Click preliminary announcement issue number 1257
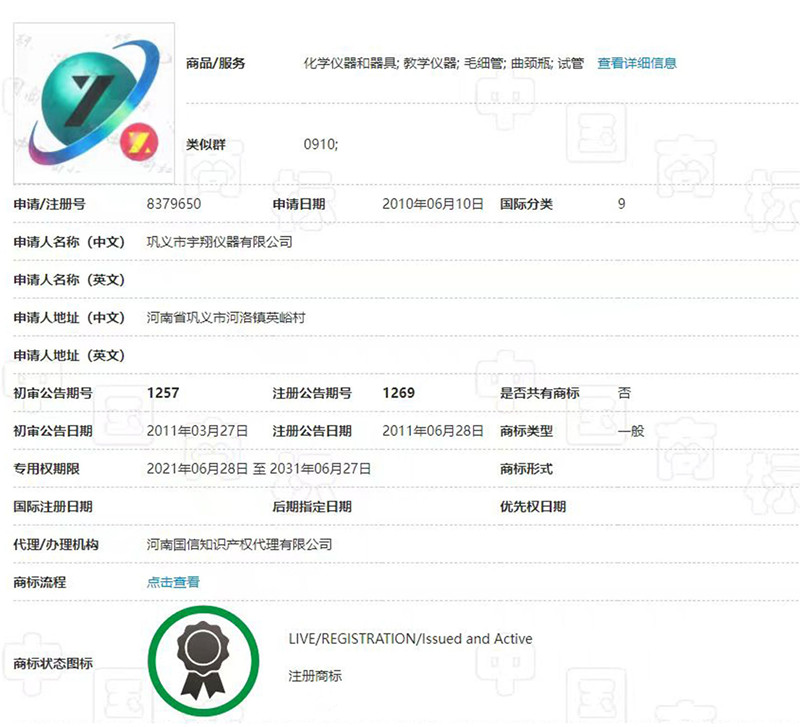 pyautogui.click(x=163, y=393)
